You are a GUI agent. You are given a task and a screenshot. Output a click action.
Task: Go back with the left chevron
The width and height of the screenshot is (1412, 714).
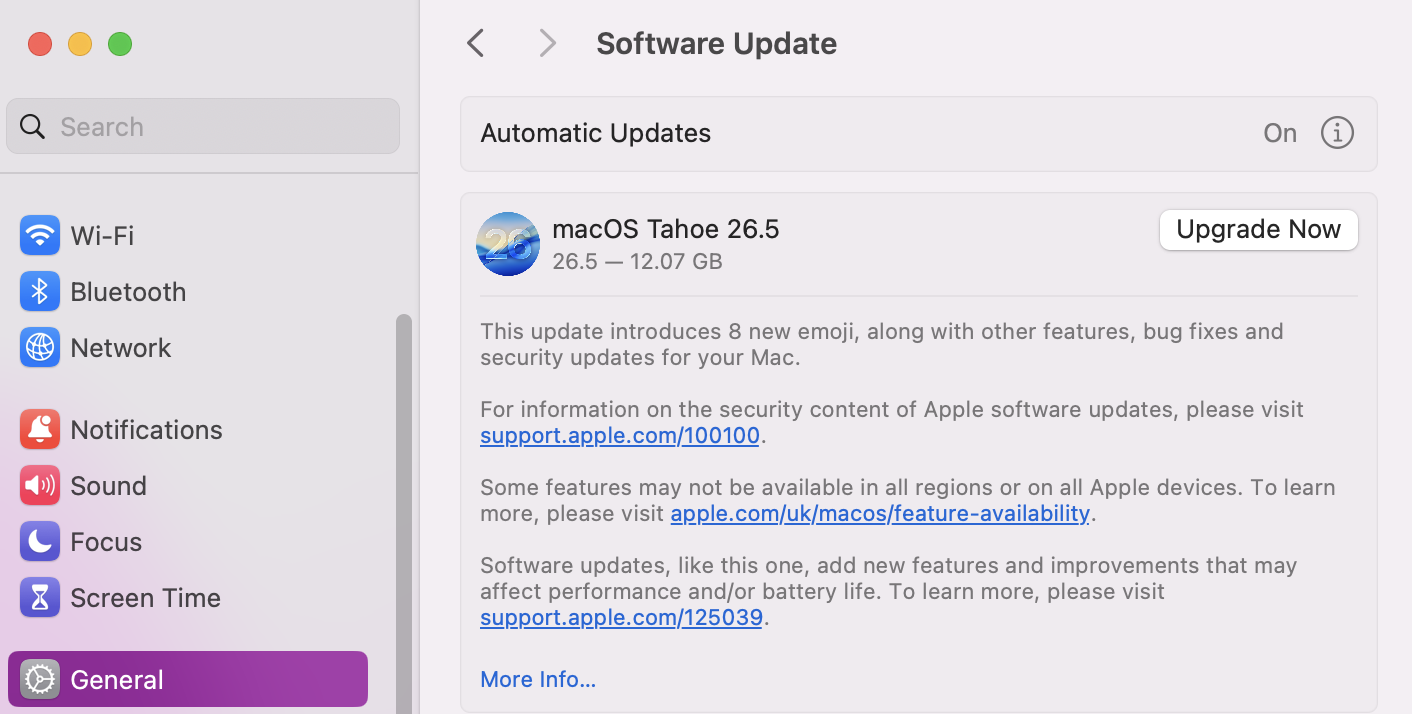476,43
